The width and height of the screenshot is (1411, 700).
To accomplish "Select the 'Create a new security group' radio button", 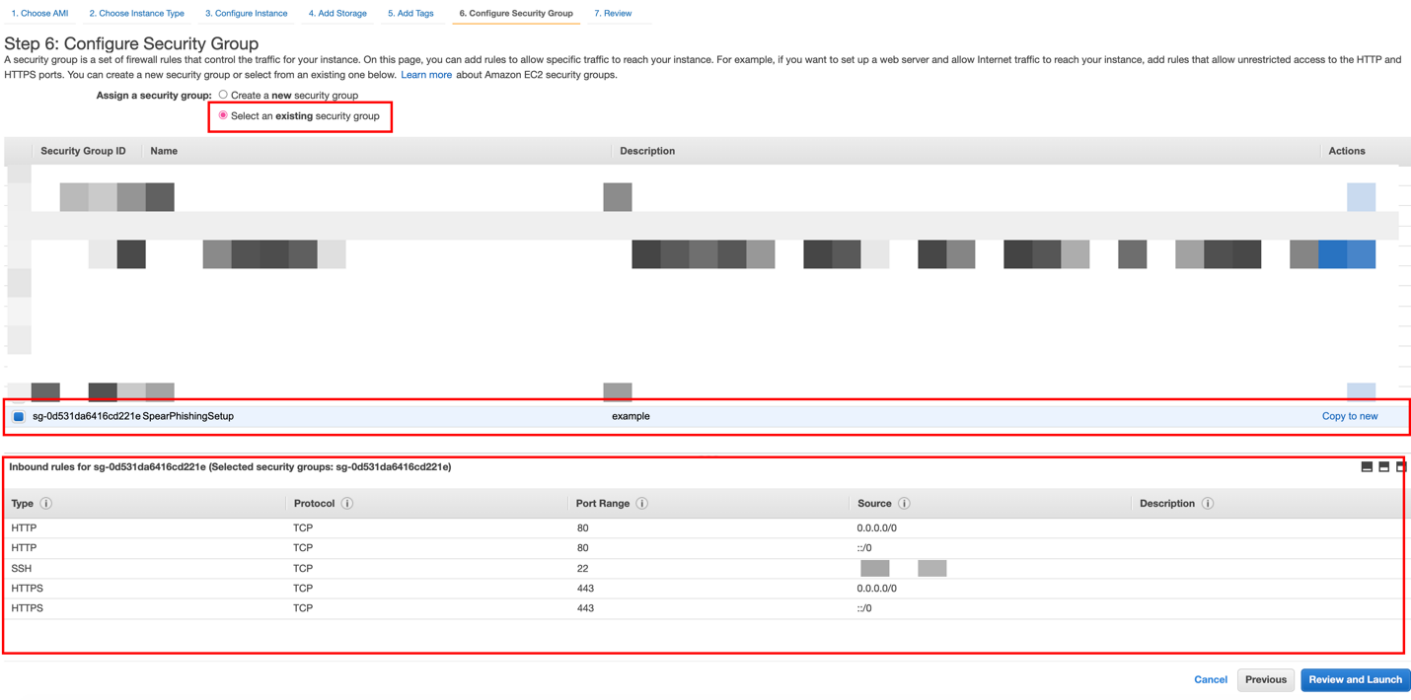I will click(x=223, y=95).
